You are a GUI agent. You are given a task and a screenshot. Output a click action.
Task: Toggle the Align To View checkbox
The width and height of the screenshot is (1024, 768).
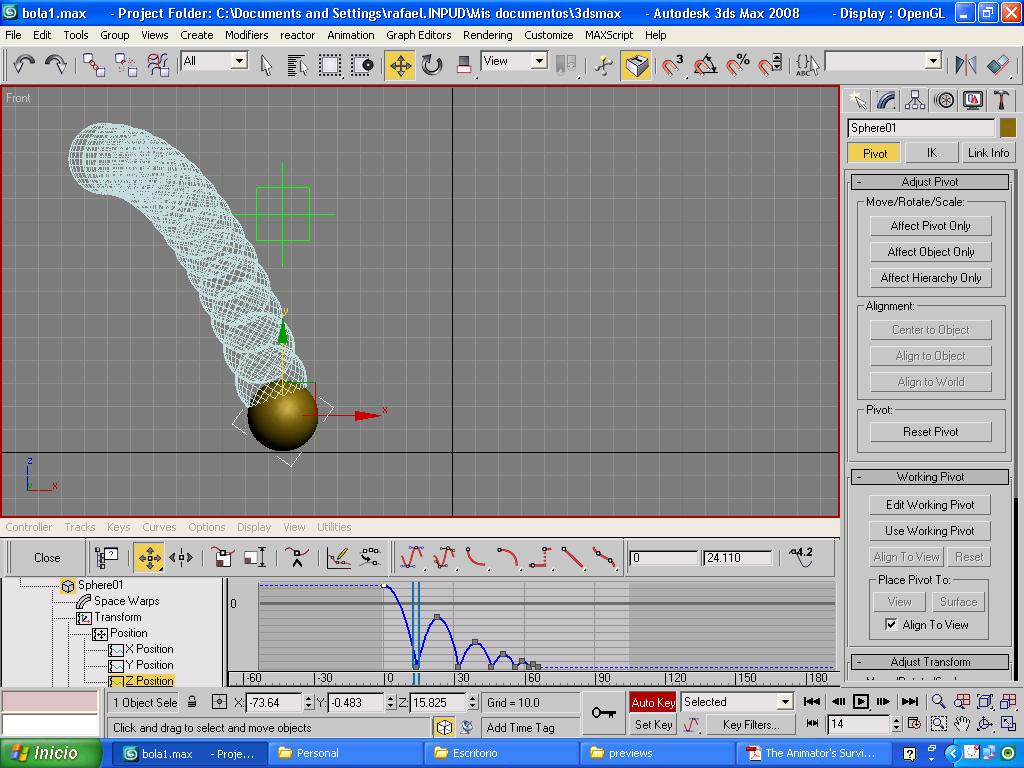tap(891, 625)
